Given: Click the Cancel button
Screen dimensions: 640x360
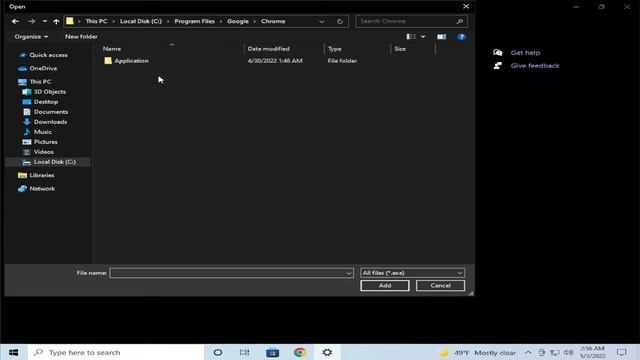Looking at the screenshot, I should 440,286.
